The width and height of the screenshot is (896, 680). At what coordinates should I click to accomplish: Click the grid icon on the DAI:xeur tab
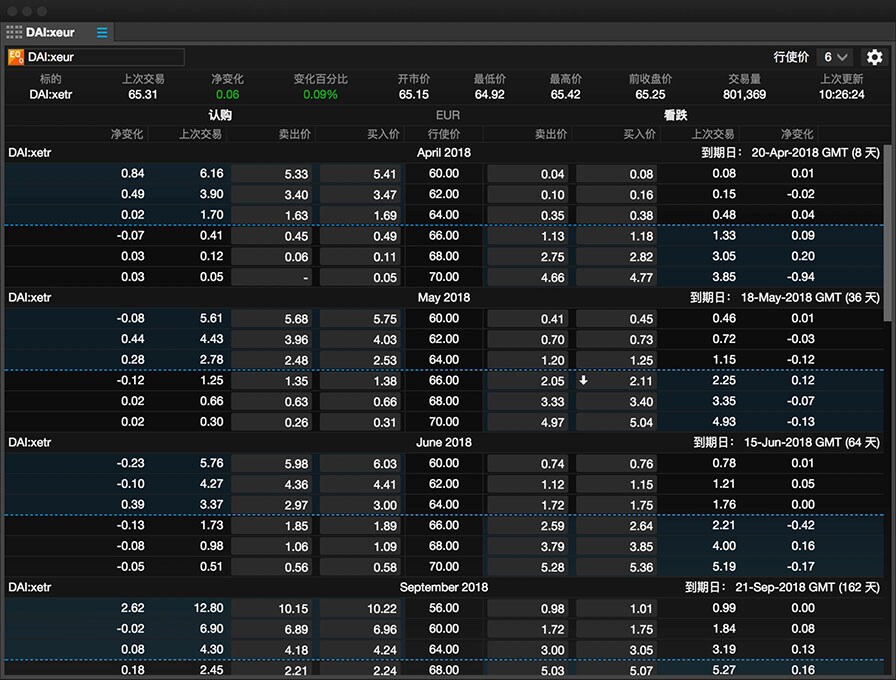[14, 31]
